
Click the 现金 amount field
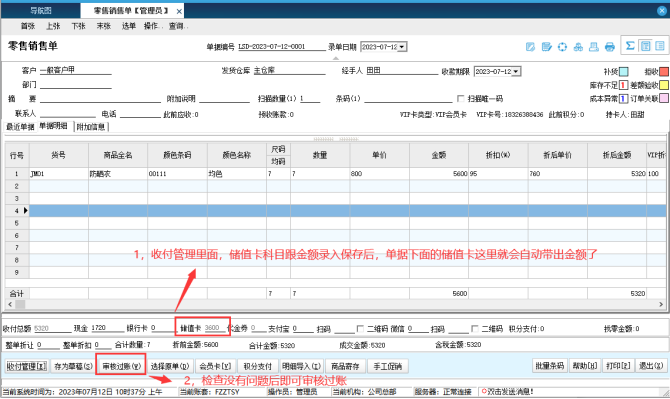(107, 328)
